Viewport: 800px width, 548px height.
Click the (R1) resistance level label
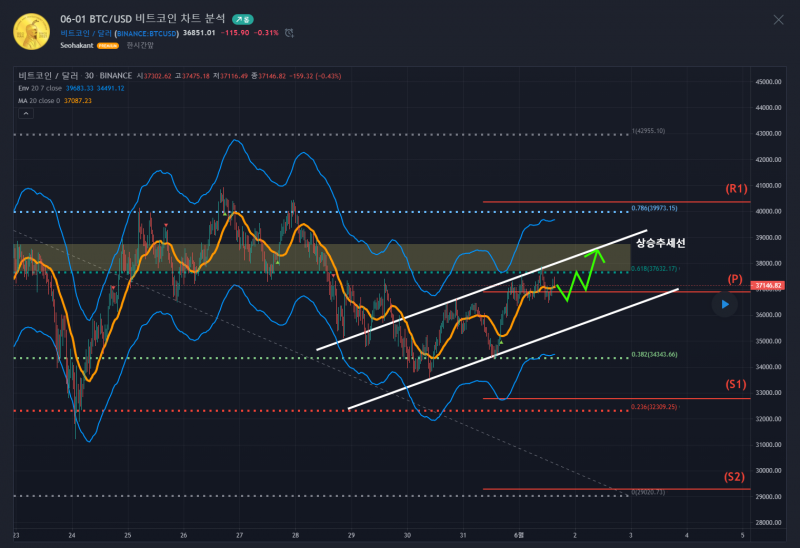pyautogui.click(x=737, y=188)
